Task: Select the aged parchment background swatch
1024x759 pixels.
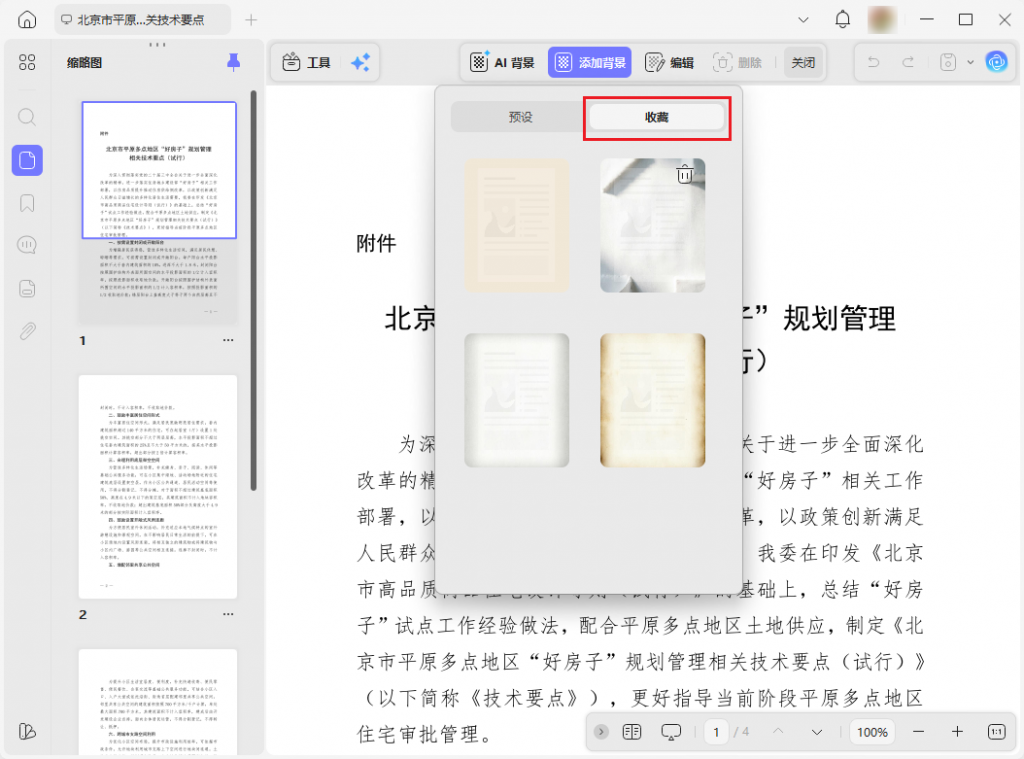Action: (652, 400)
